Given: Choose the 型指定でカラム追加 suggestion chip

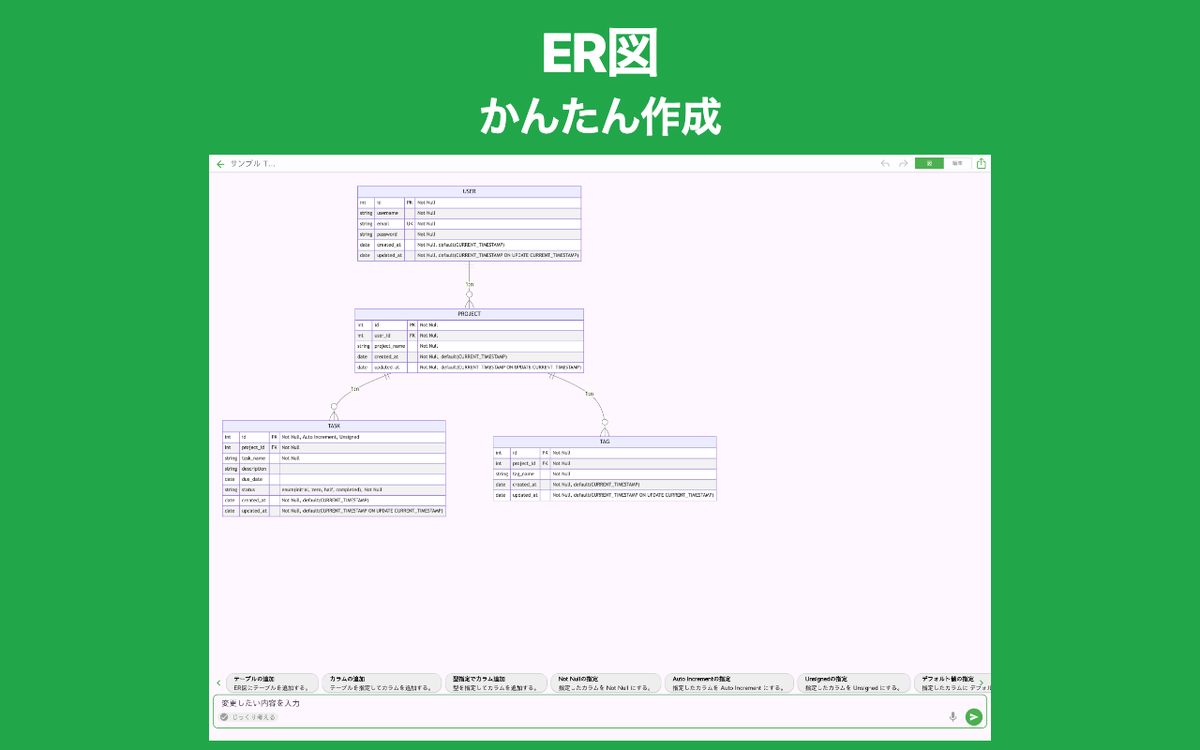Looking at the screenshot, I should (496, 683).
